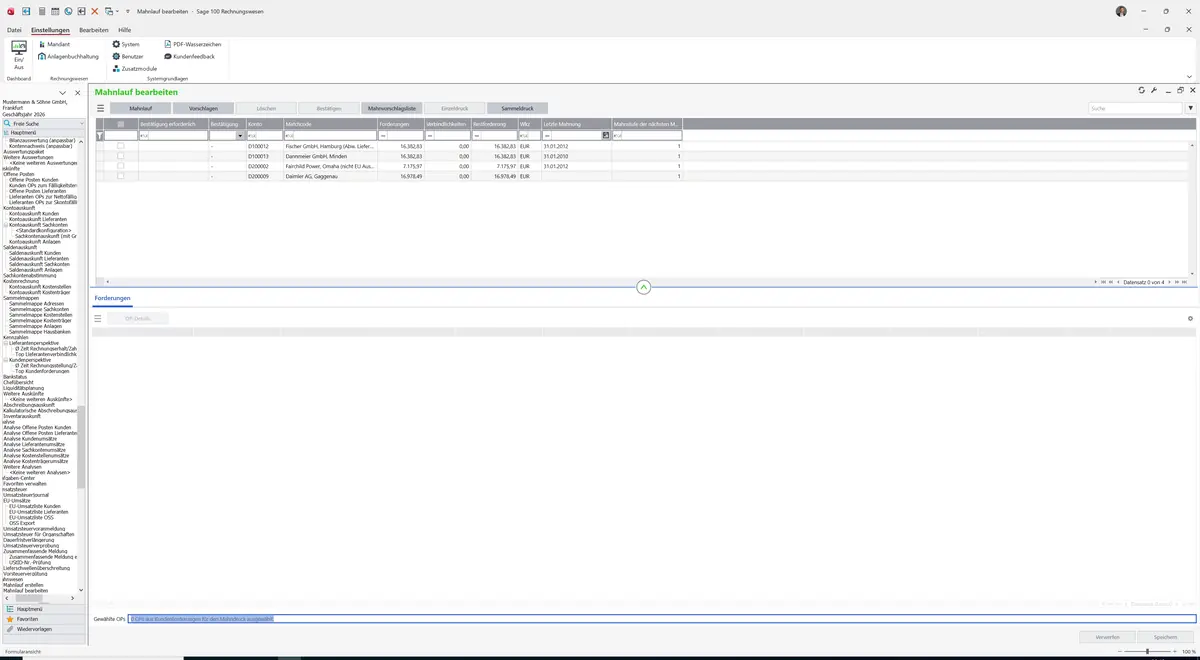The image size is (1200, 660).
Task: Open the Benutzer settings
Action: point(128,57)
